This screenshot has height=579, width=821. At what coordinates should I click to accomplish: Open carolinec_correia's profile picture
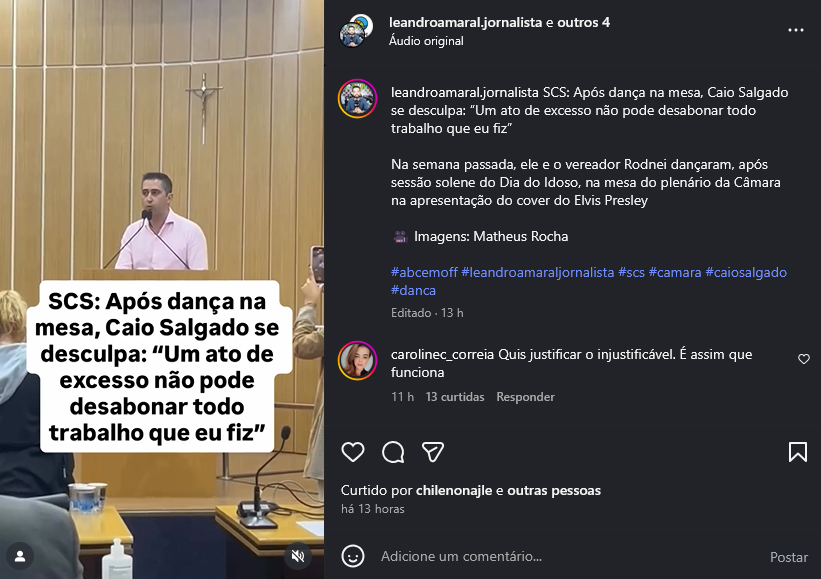coord(357,361)
